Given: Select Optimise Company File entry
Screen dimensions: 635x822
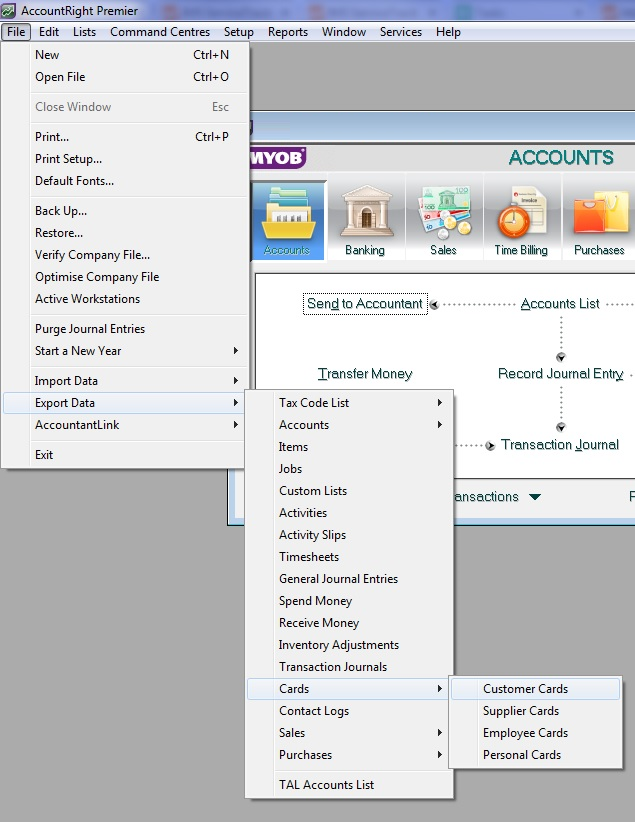Looking at the screenshot, I should point(125,277).
